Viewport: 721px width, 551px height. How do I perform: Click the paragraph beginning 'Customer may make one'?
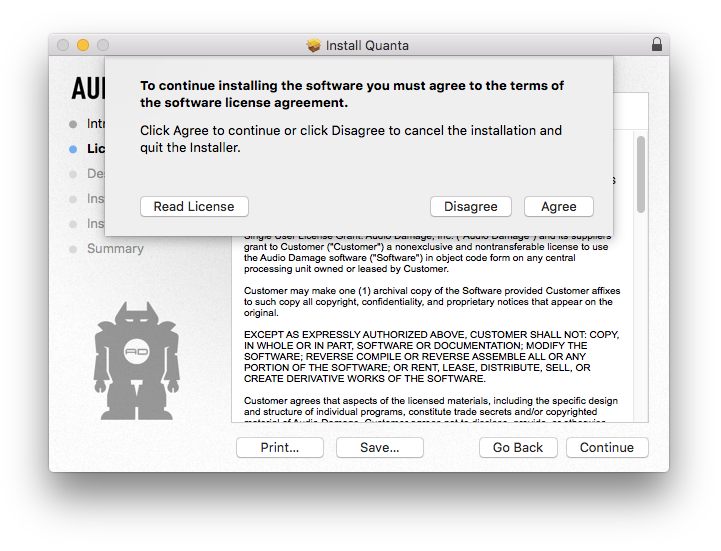pyautogui.click(x=432, y=302)
